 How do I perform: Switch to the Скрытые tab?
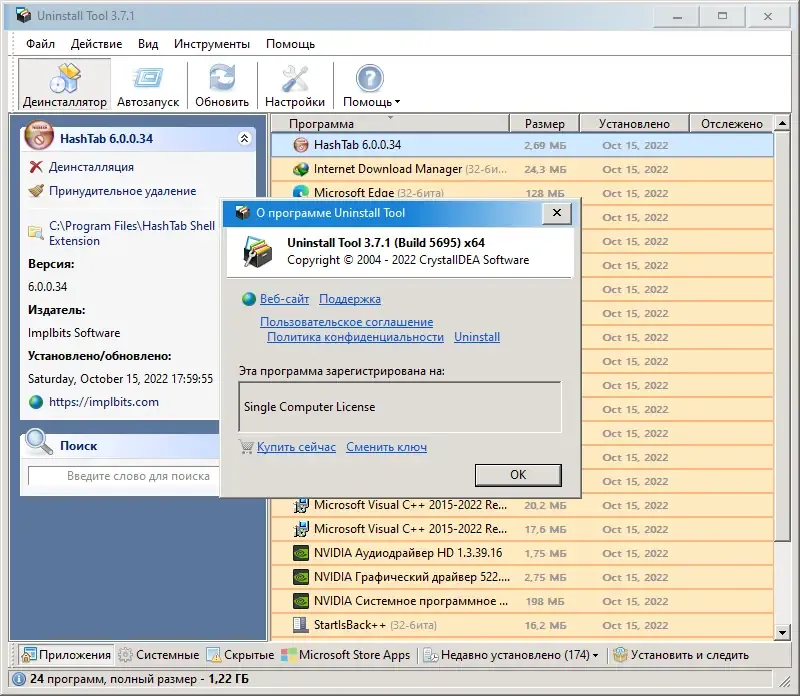[x=240, y=655]
